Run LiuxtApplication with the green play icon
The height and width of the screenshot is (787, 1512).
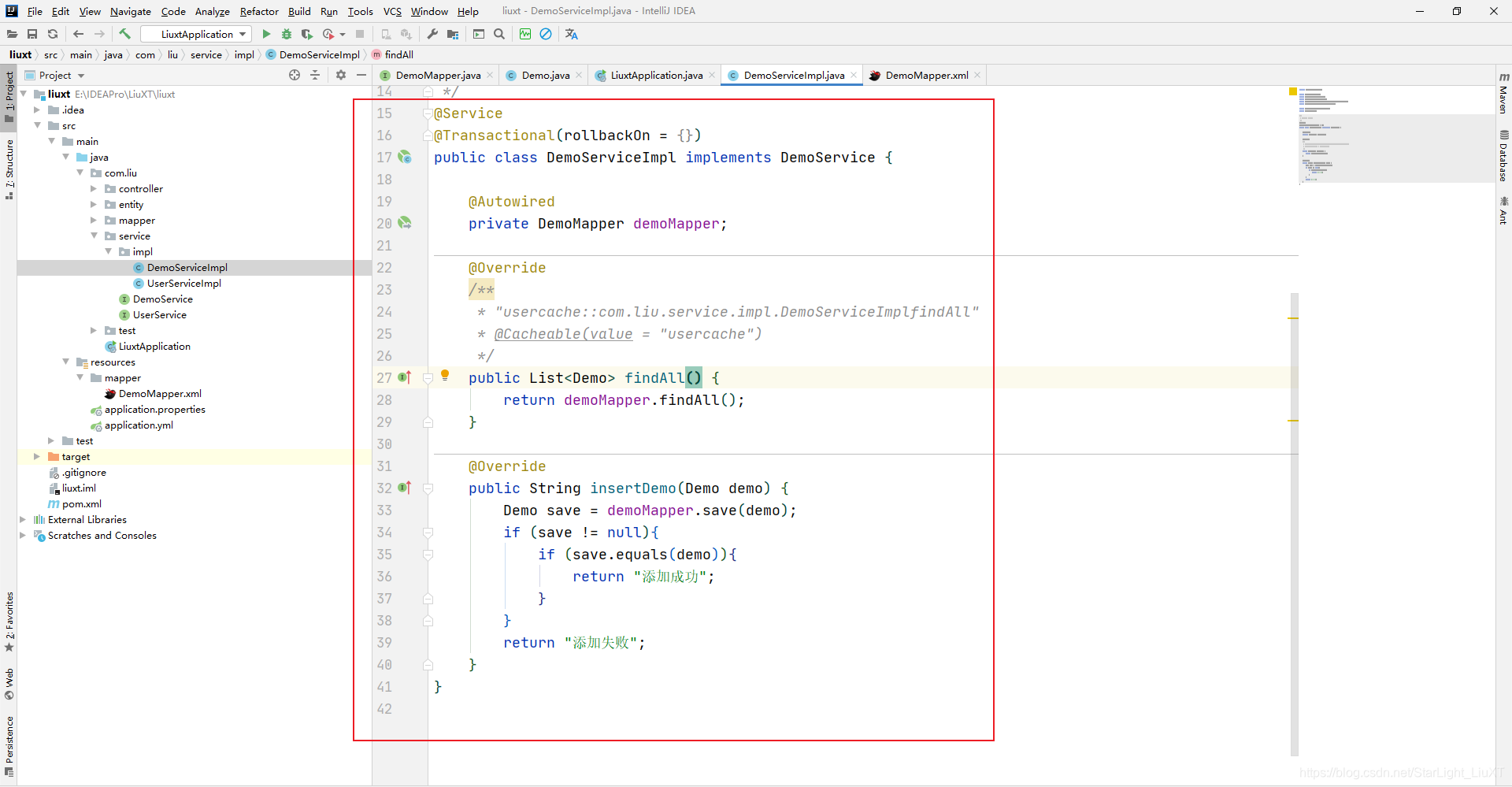pos(266,34)
